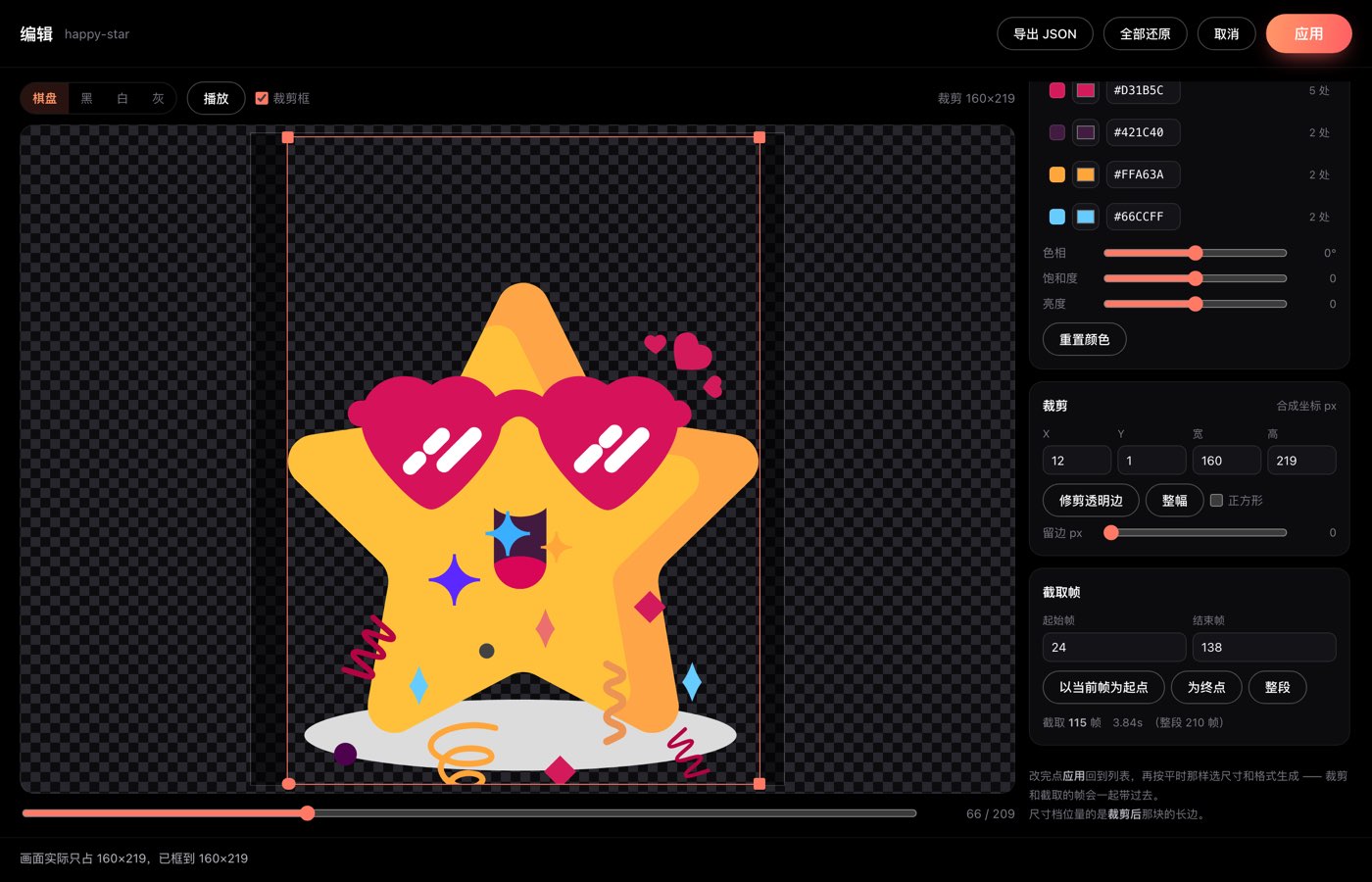This screenshot has width=1372, height=882.
Task: Click the 播放 playback button
Action: point(216,98)
